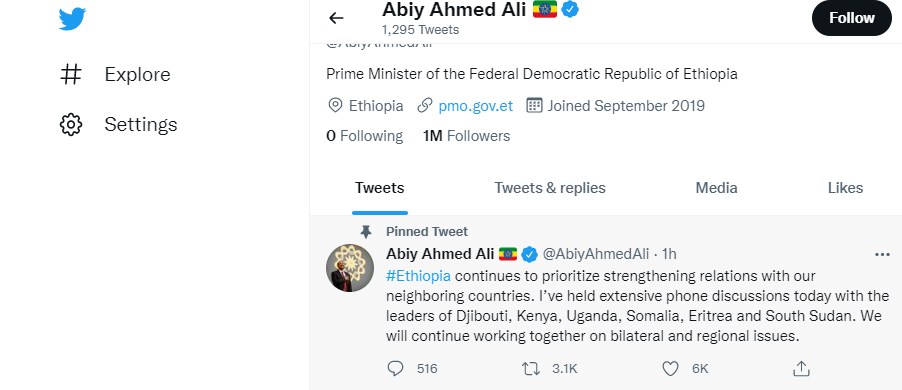Click the Twitter bird logo
Image resolution: width=902 pixels, height=390 pixels.
(x=72, y=19)
